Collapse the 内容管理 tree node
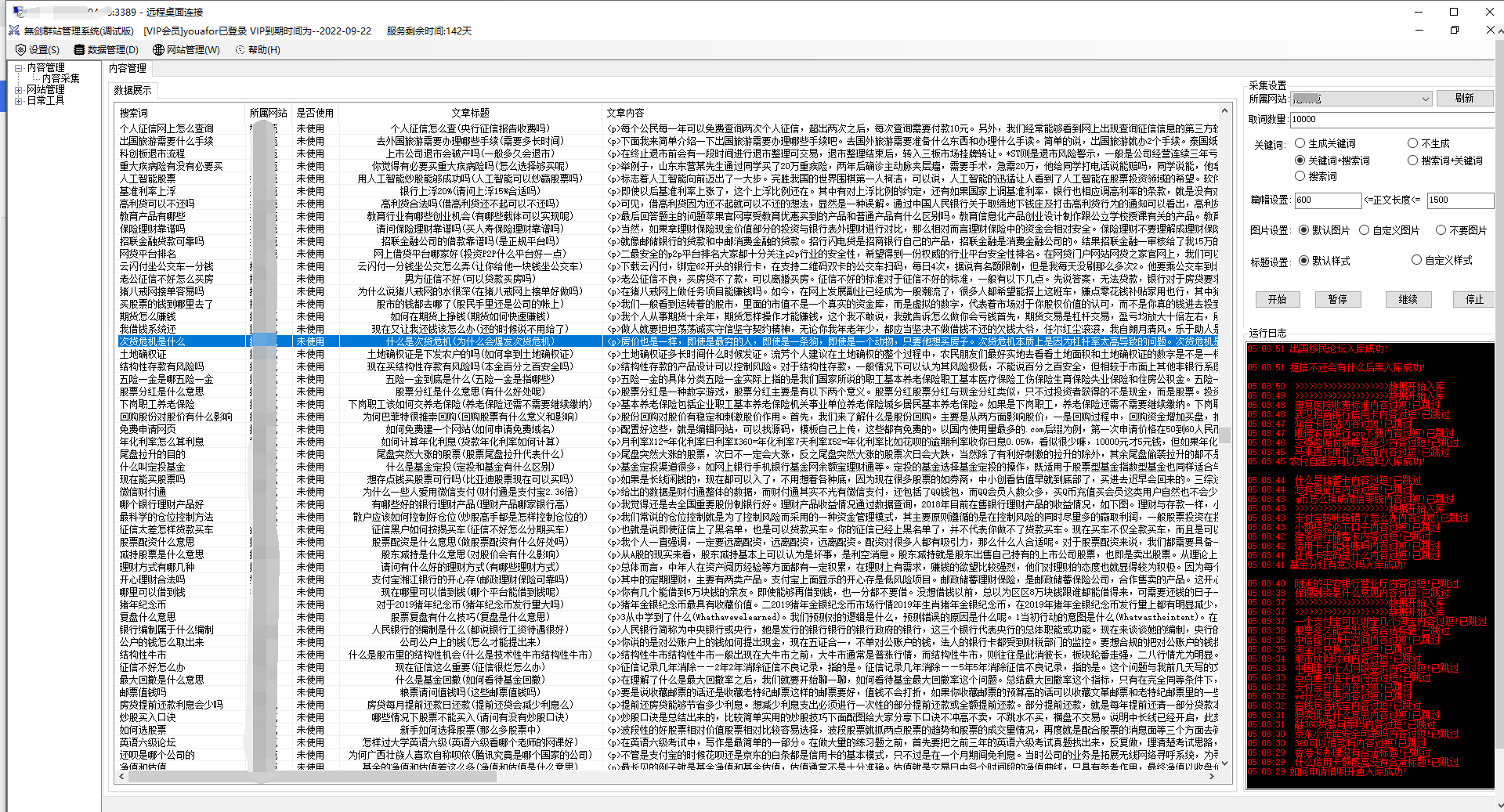The height and width of the screenshot is (812, 1504). [18, 68]
